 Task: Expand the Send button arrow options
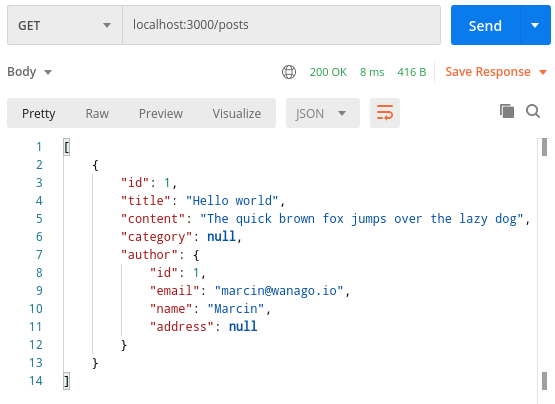tap(535, 25)
